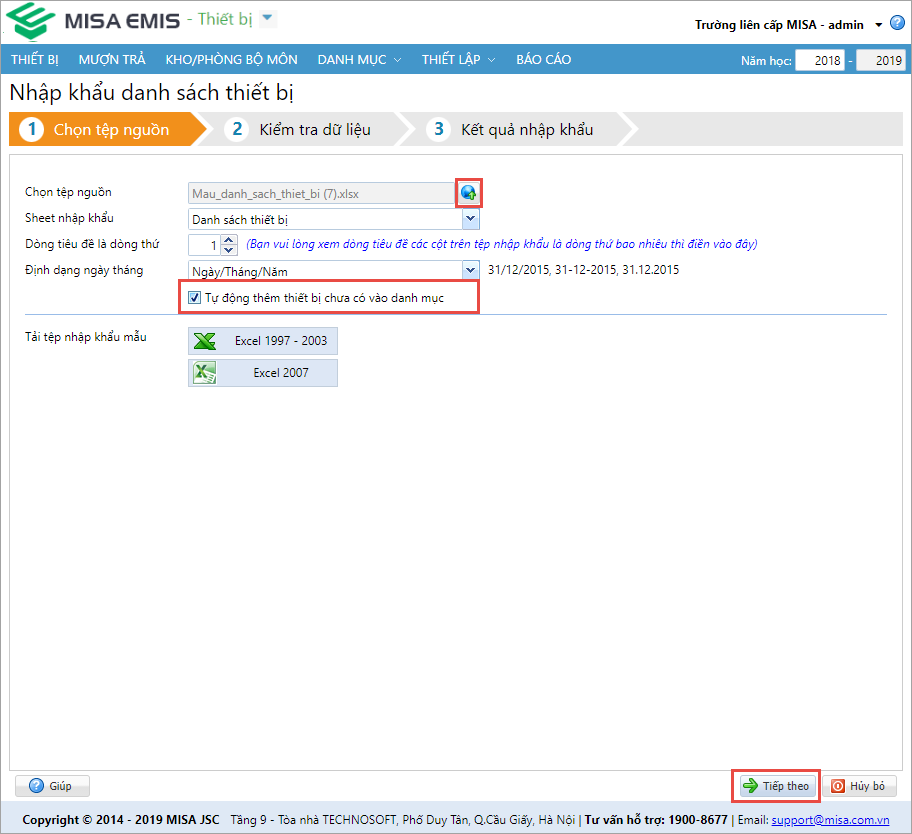Select step 1 Chọn tệp nguồn
This screenshot has height=834, width=912.
[108, 129]
